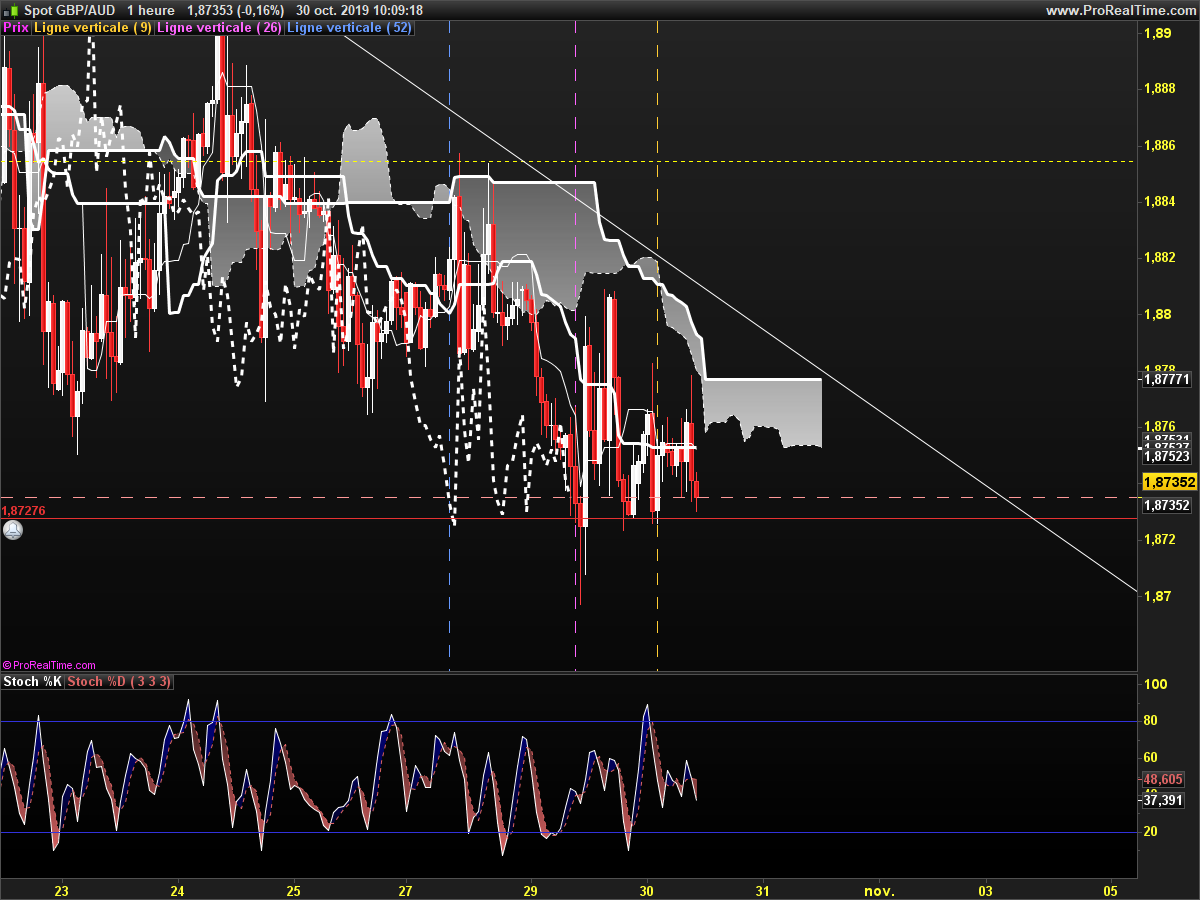The image size is (1200, 900).
Task: Click the '1 heure' timeframe text
Action: click(x=151, y=10)
